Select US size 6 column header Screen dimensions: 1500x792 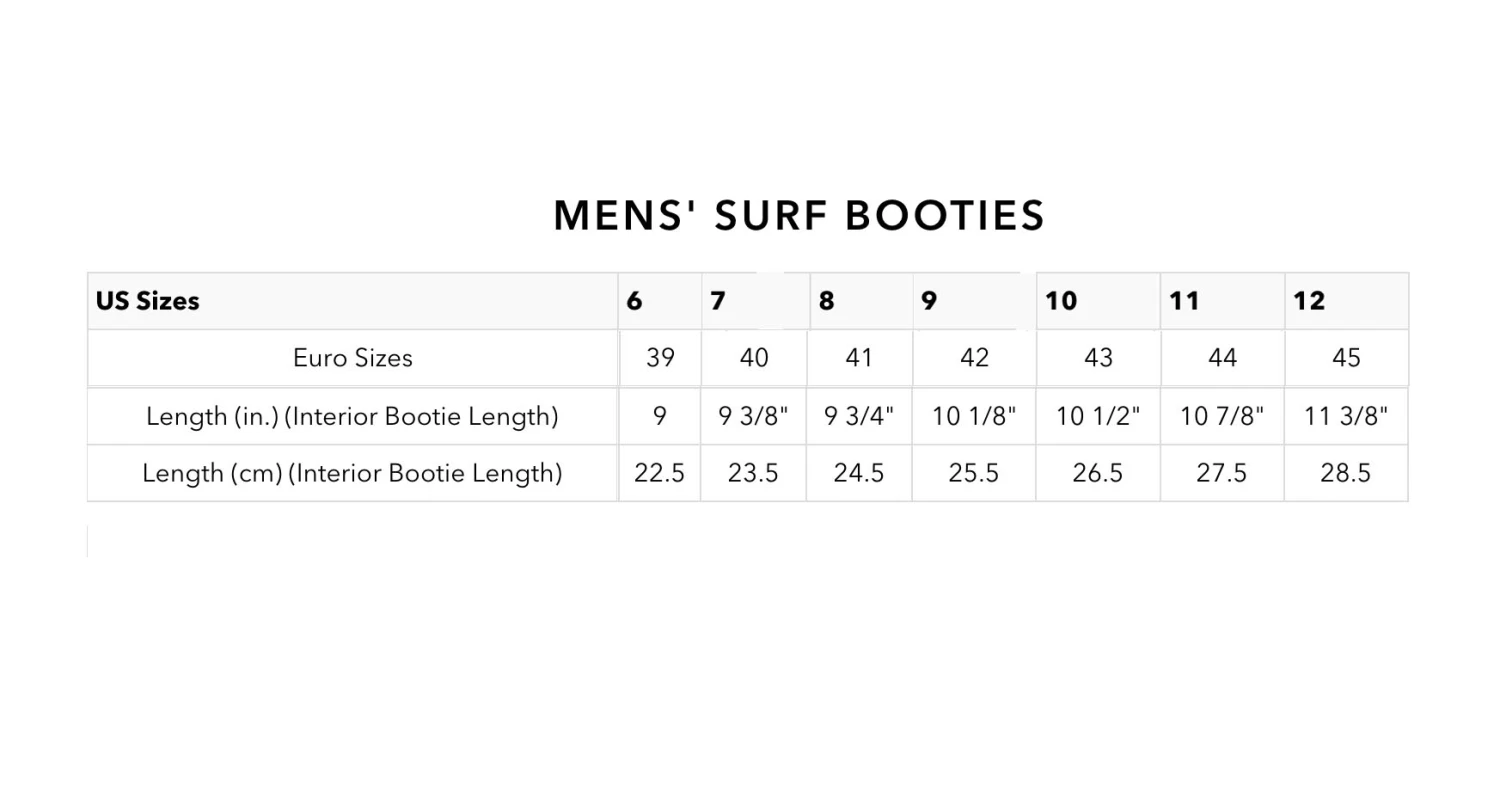[x=635, y=301]
